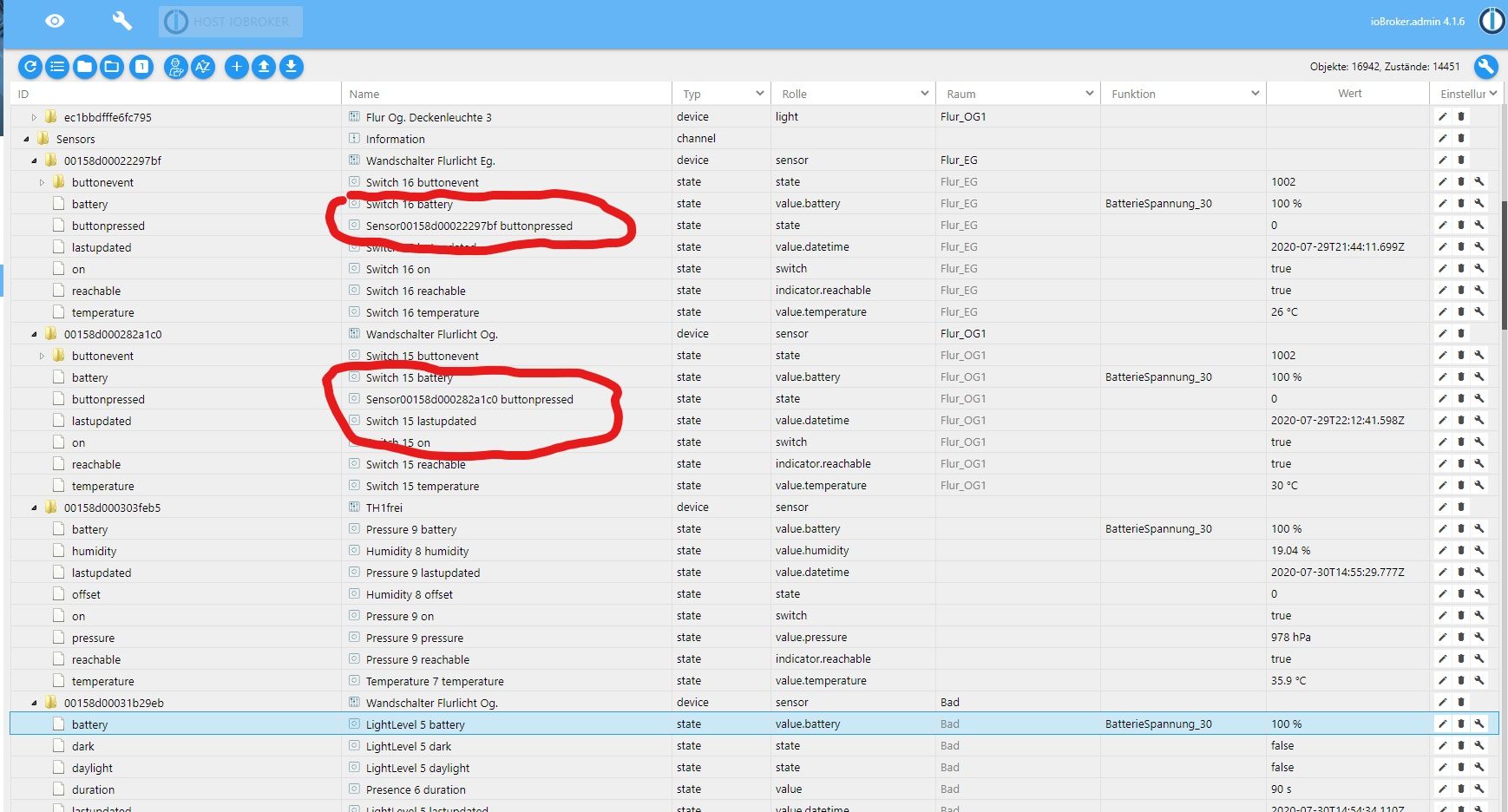
Task: Toggle the eye view icon in header
Action: 55,21
